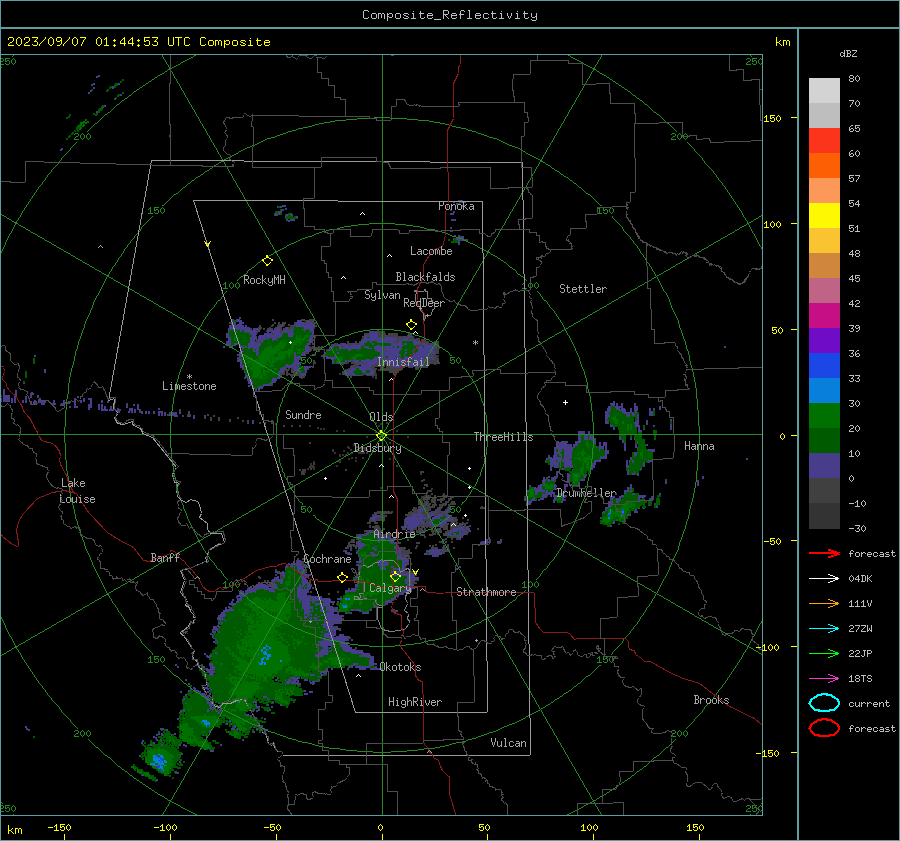Click the Strathmore city label

[486, 592]
